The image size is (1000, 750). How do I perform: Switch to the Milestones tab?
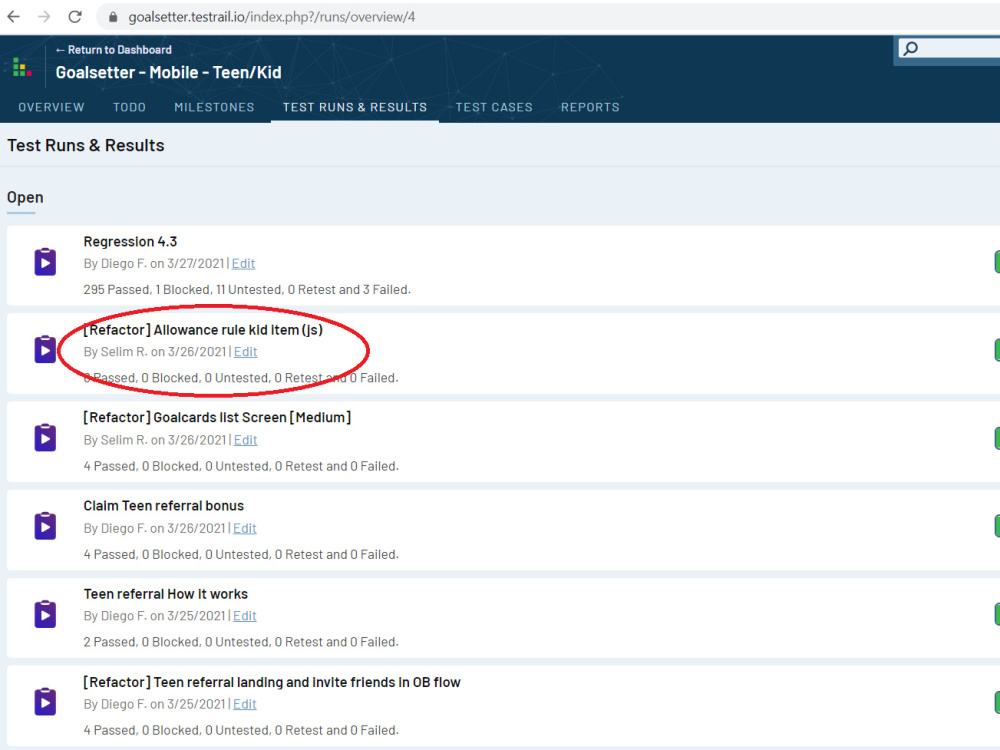click(214, 107)
